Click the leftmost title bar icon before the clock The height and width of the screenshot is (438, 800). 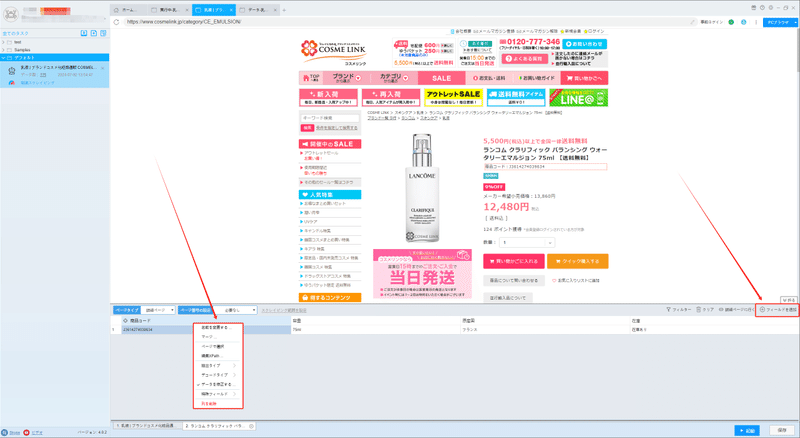(x=754, y=8)
